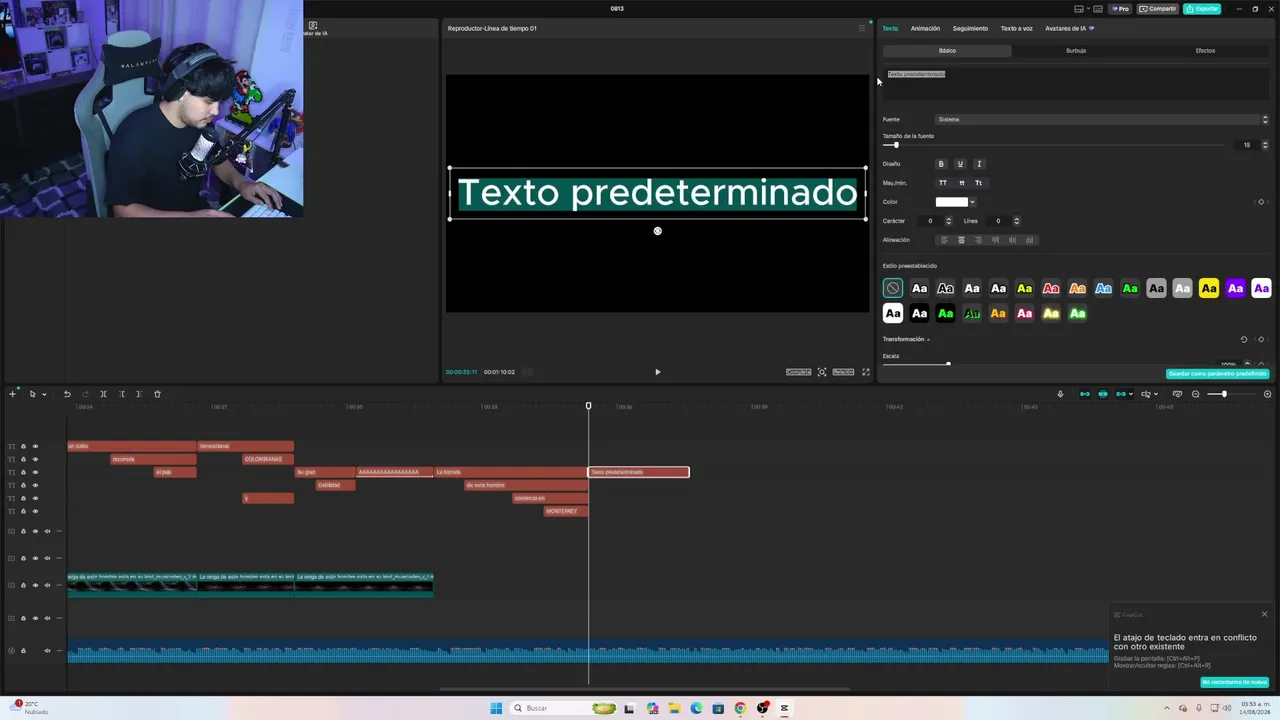Viewport: 1280px width, 720px height.
Task: Click the white text color swatch
Action: pyautogui.click(x=951, y=202)
